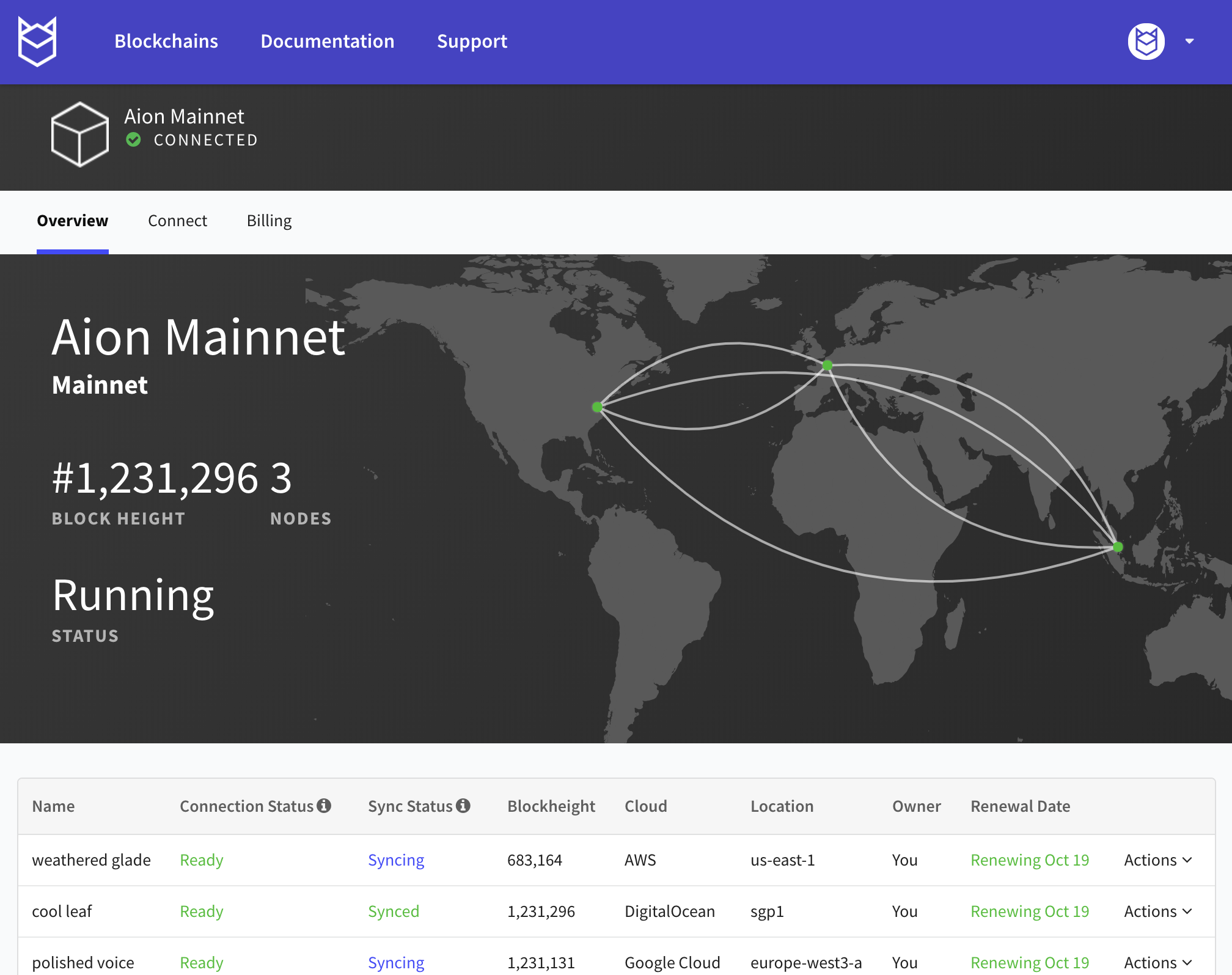This screenshot has width=1232, height=975.
Task: Open the Documentation menu item
Action: click(x=328, y=41)
